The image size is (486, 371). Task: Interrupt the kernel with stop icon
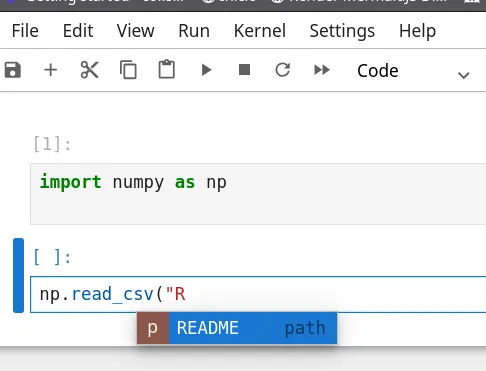(x=245, y=70)
